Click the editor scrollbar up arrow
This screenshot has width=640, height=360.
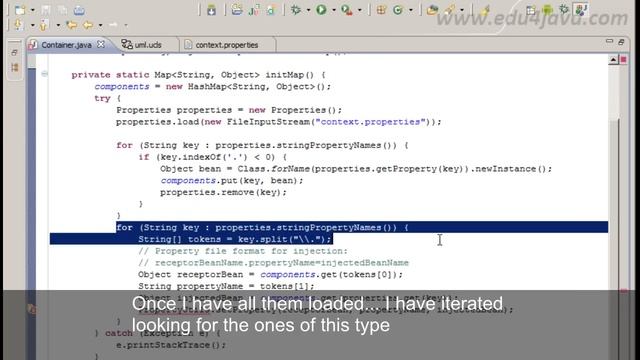613,60
